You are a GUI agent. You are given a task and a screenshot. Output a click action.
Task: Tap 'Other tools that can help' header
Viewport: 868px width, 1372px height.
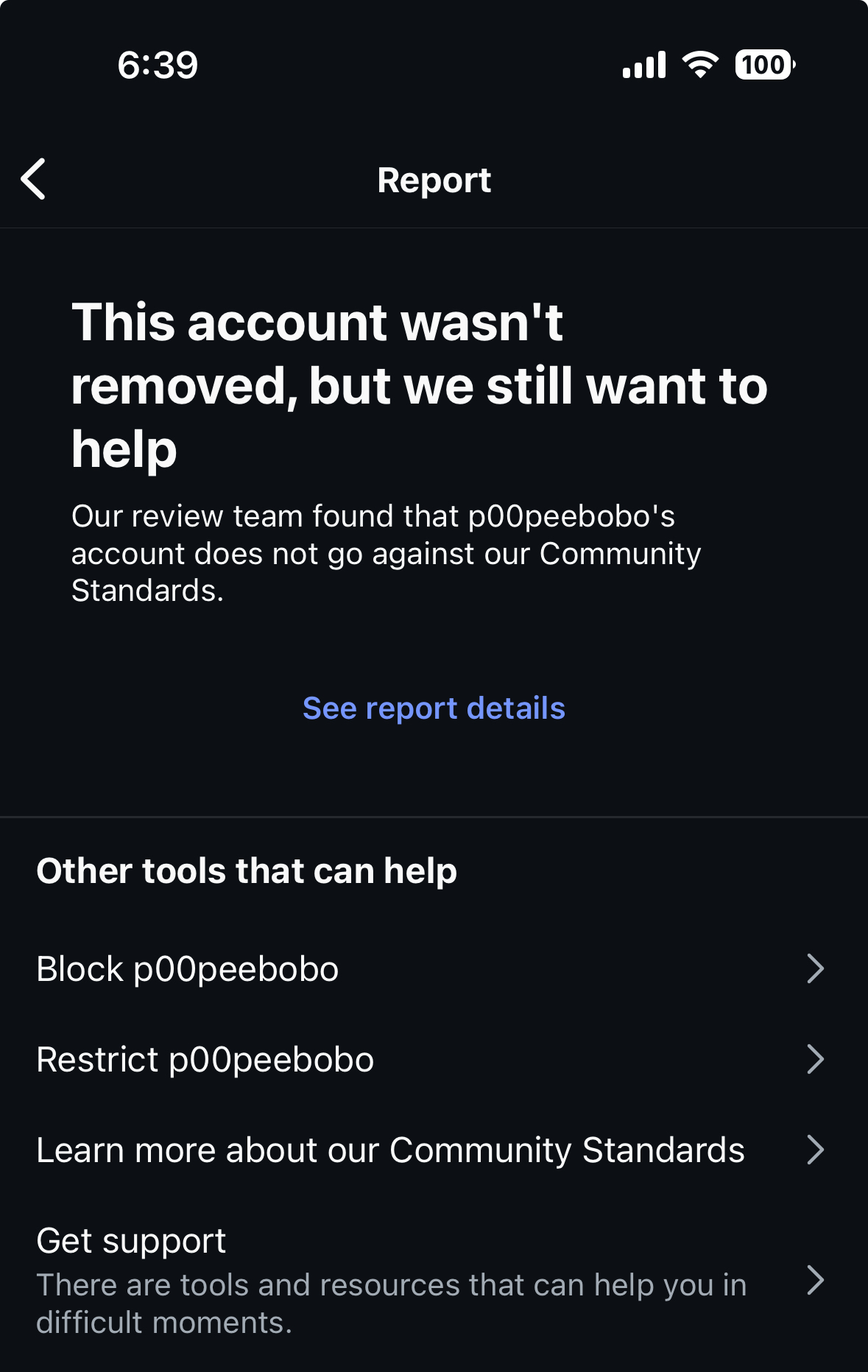pos(247,870)
